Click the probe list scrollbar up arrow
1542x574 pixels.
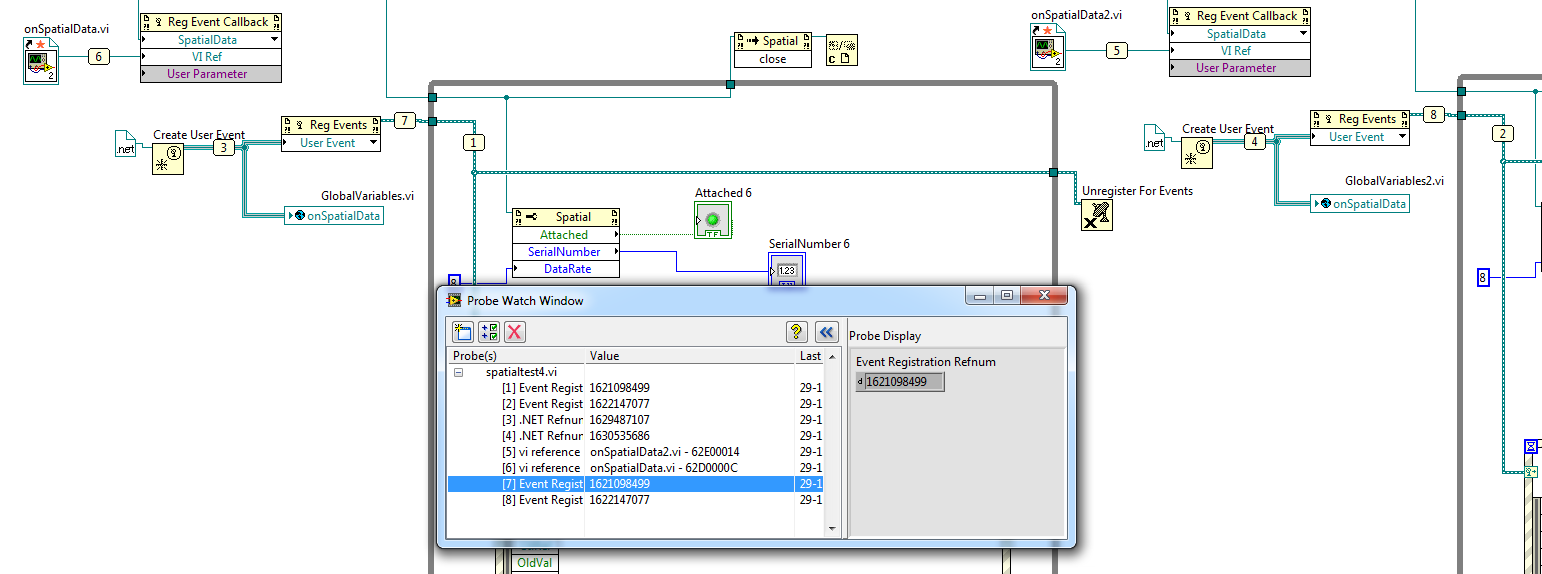click(x=832, y=356)
